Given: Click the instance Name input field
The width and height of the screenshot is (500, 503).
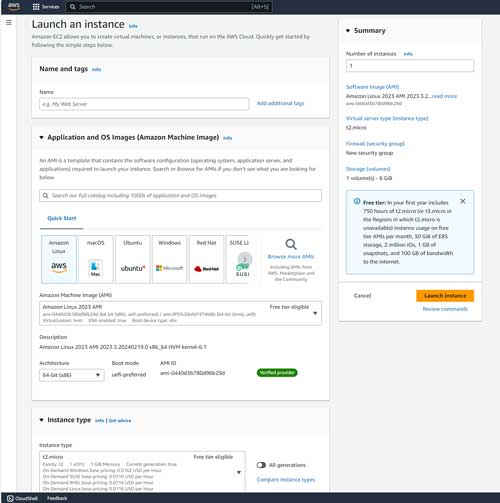Looking at the screenshot, I should (x=144, y=104).
